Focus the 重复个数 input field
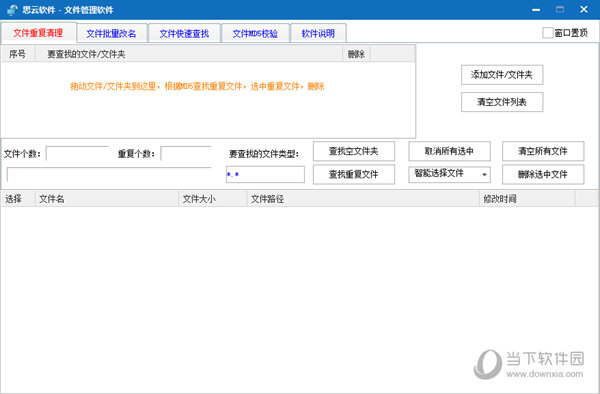Viewport: 600px width, 394px height. 186,154
